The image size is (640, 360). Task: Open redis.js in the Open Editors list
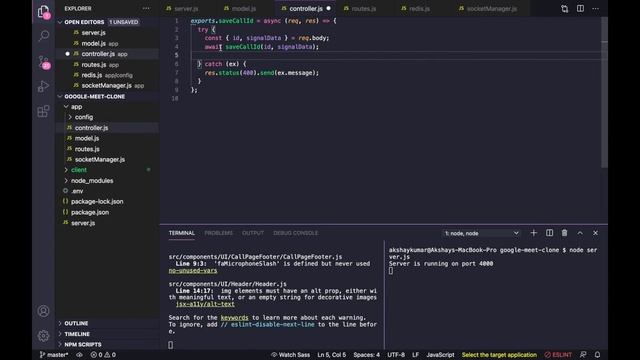click(108, 75)
